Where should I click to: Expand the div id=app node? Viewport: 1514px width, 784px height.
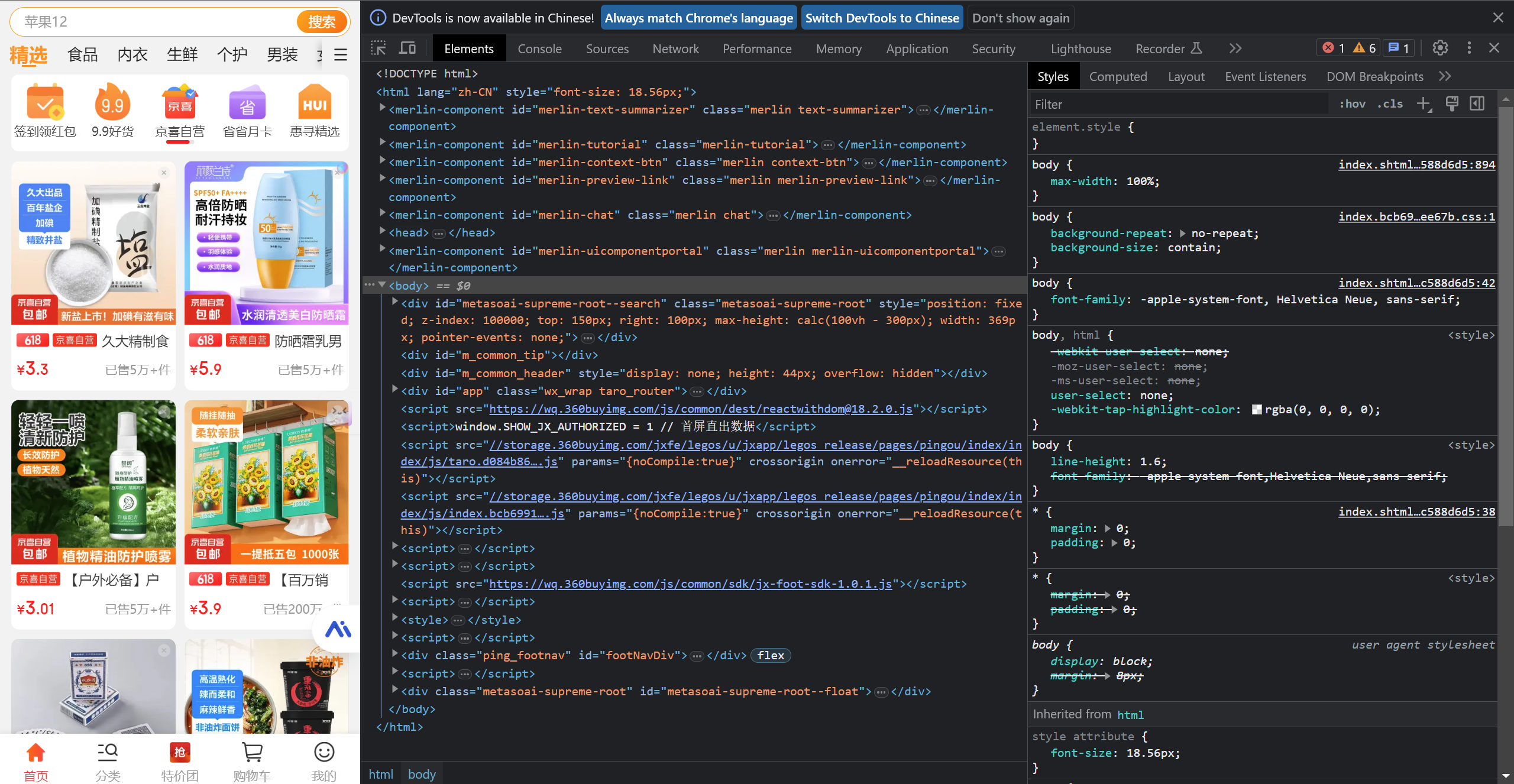pos(395,389)
